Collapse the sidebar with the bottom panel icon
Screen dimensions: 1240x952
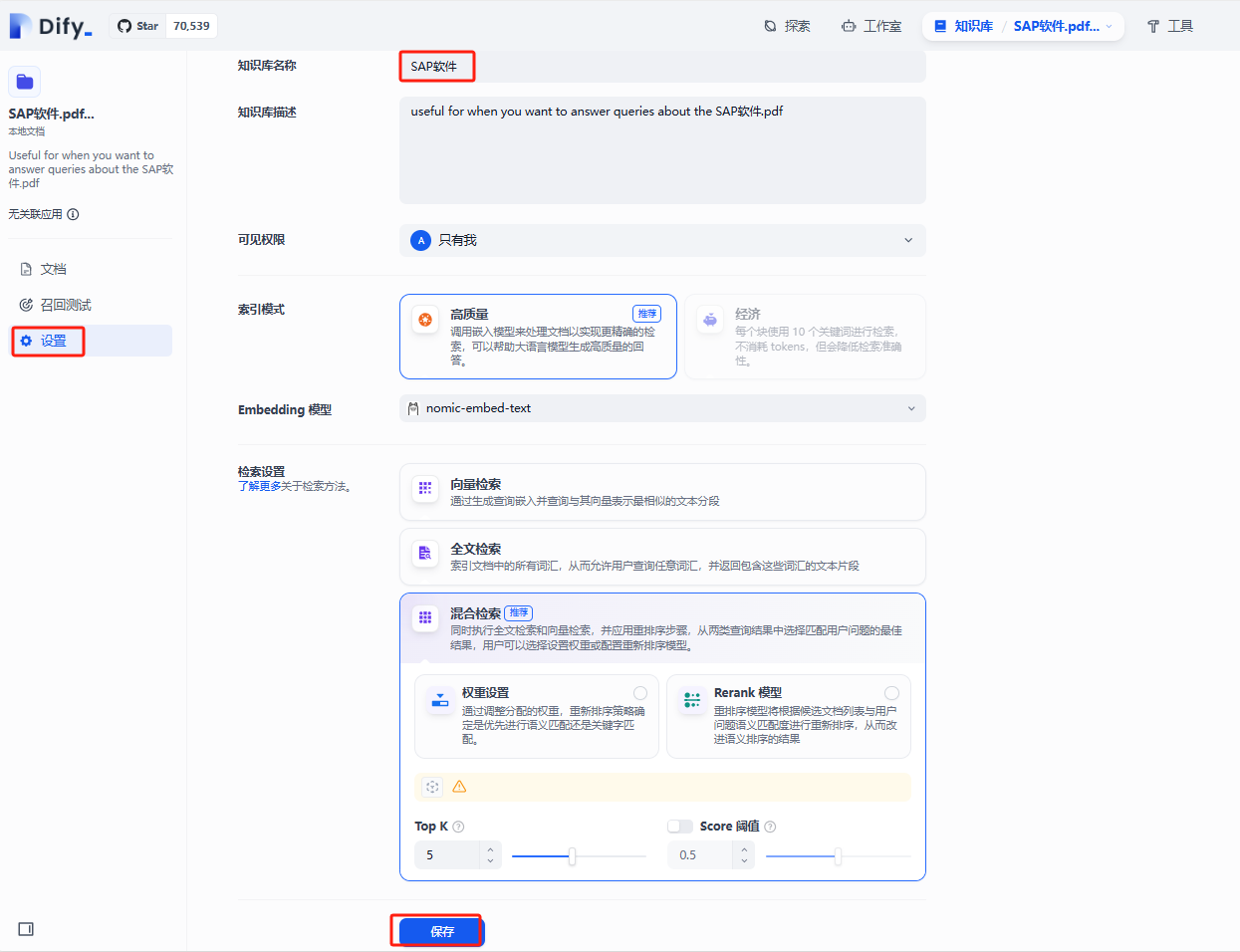coord(26,929)
